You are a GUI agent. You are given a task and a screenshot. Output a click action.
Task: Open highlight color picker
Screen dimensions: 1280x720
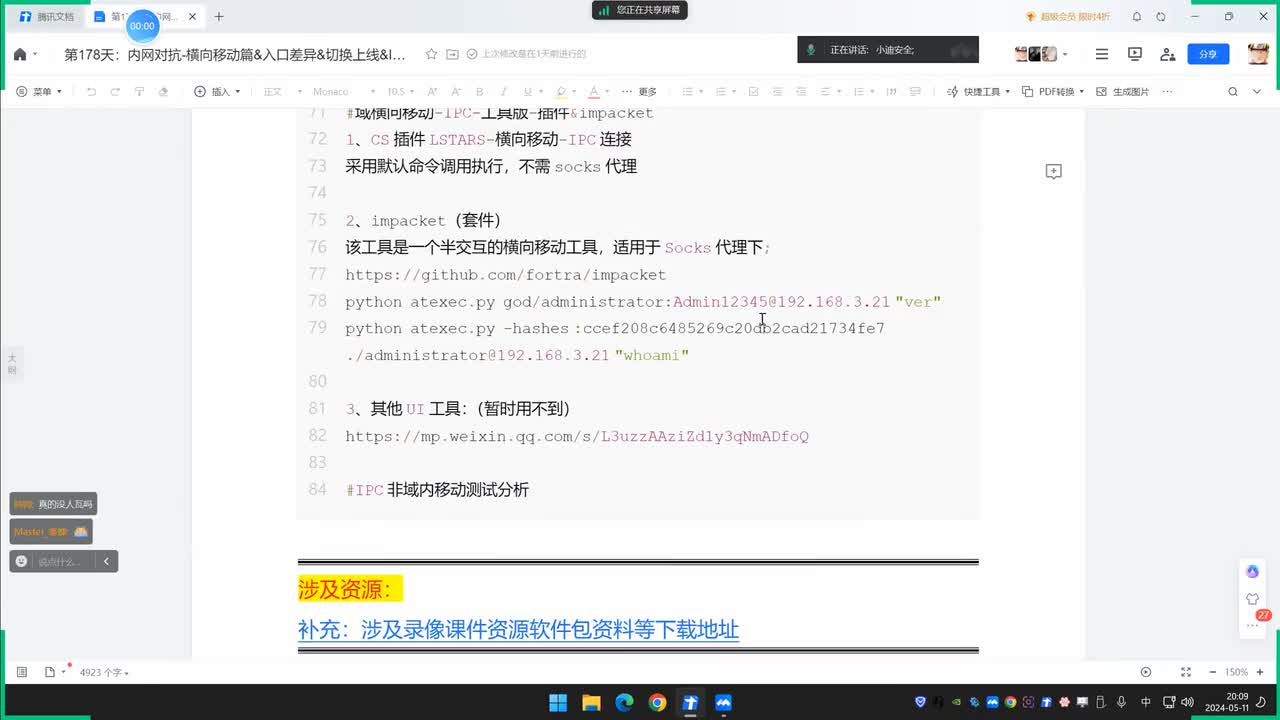tap(565, 91)
